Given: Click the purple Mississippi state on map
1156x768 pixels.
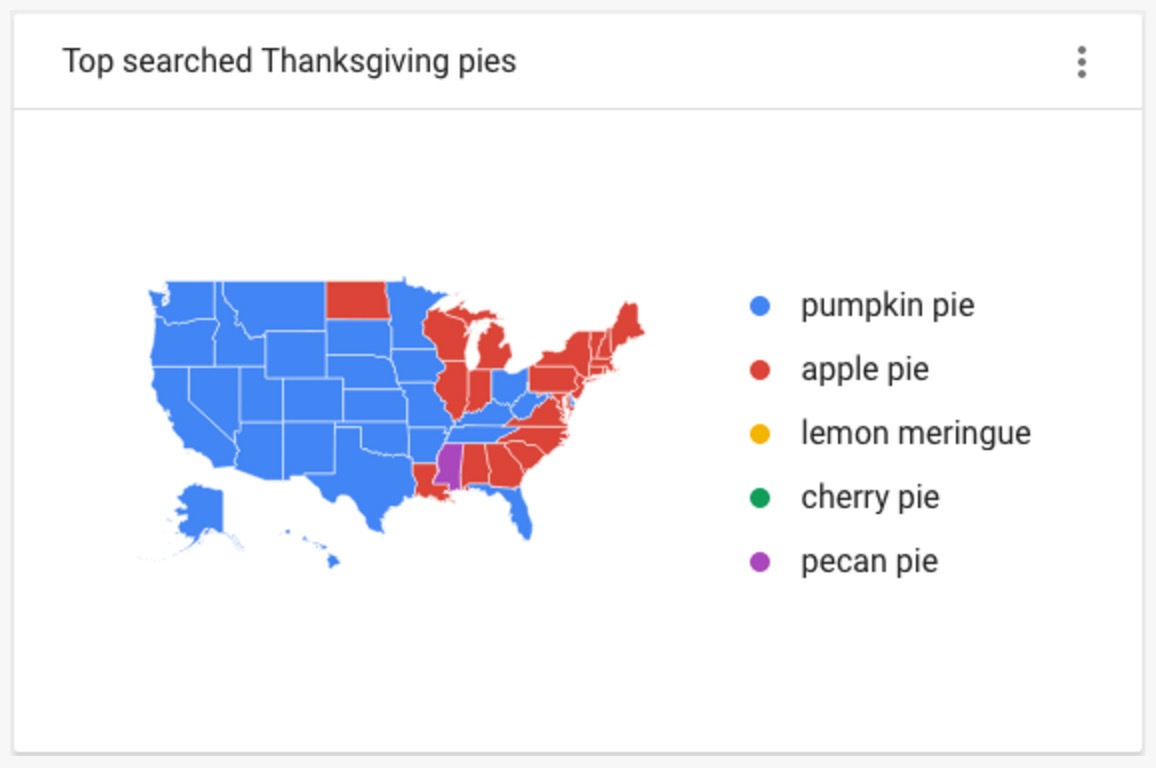Looking at the screenshot, I should [x=448, y=464].
